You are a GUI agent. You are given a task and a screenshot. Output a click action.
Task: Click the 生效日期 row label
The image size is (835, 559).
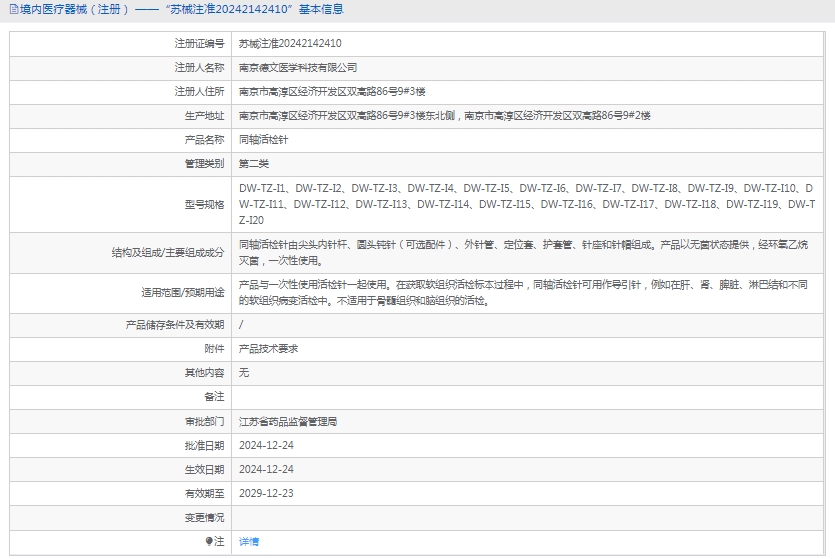point(204,469)
